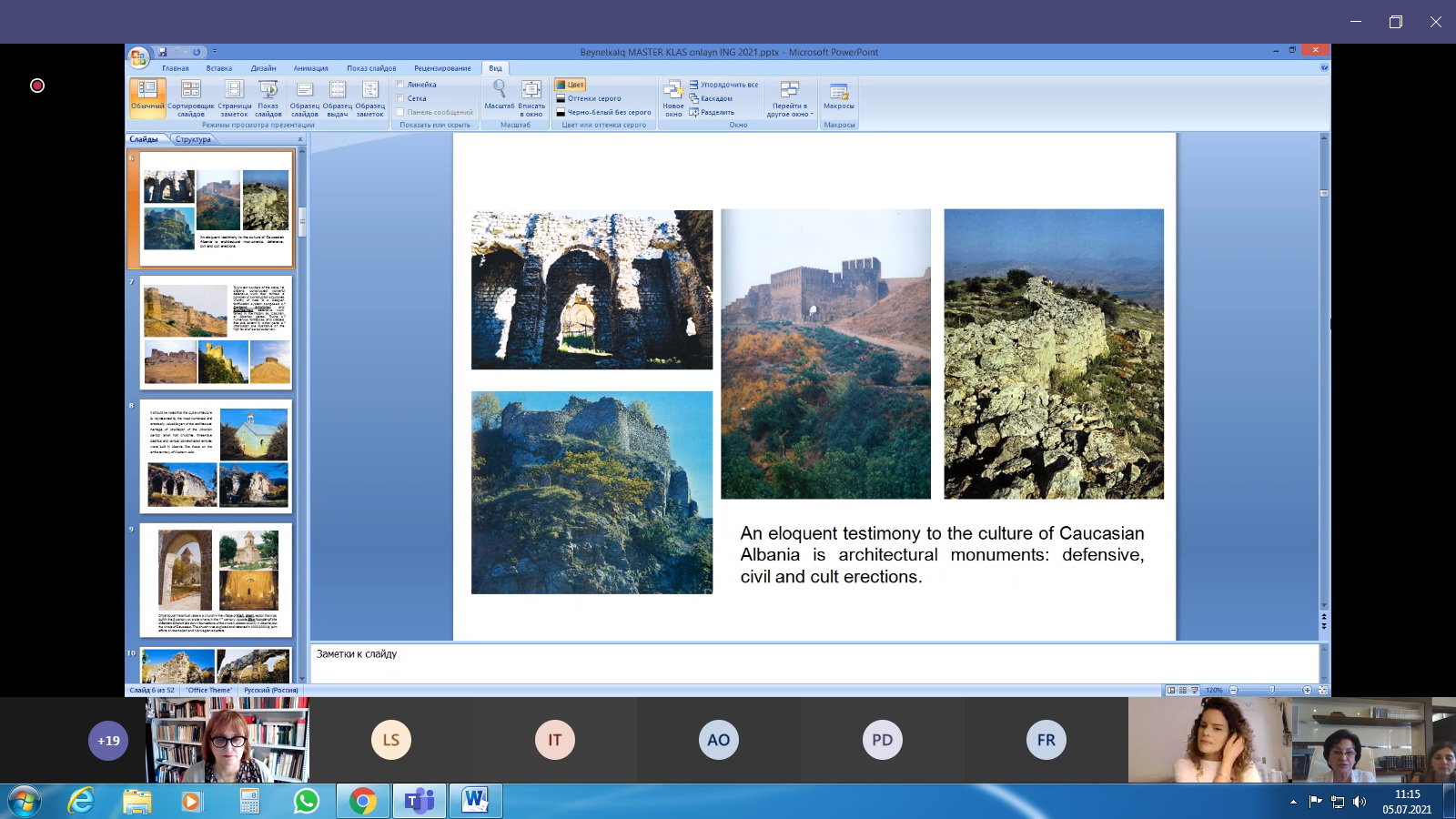
Task: Customize Quick Access toolbar dropdown arrow
Action: point(215,52)
